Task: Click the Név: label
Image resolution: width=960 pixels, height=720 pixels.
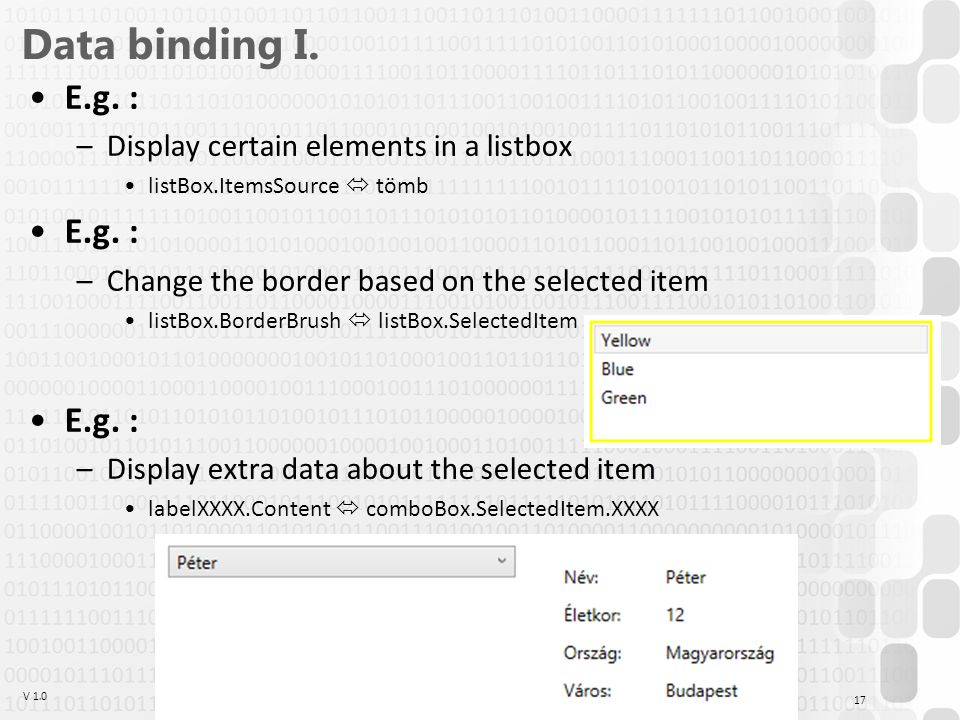Action: [581, 577]
